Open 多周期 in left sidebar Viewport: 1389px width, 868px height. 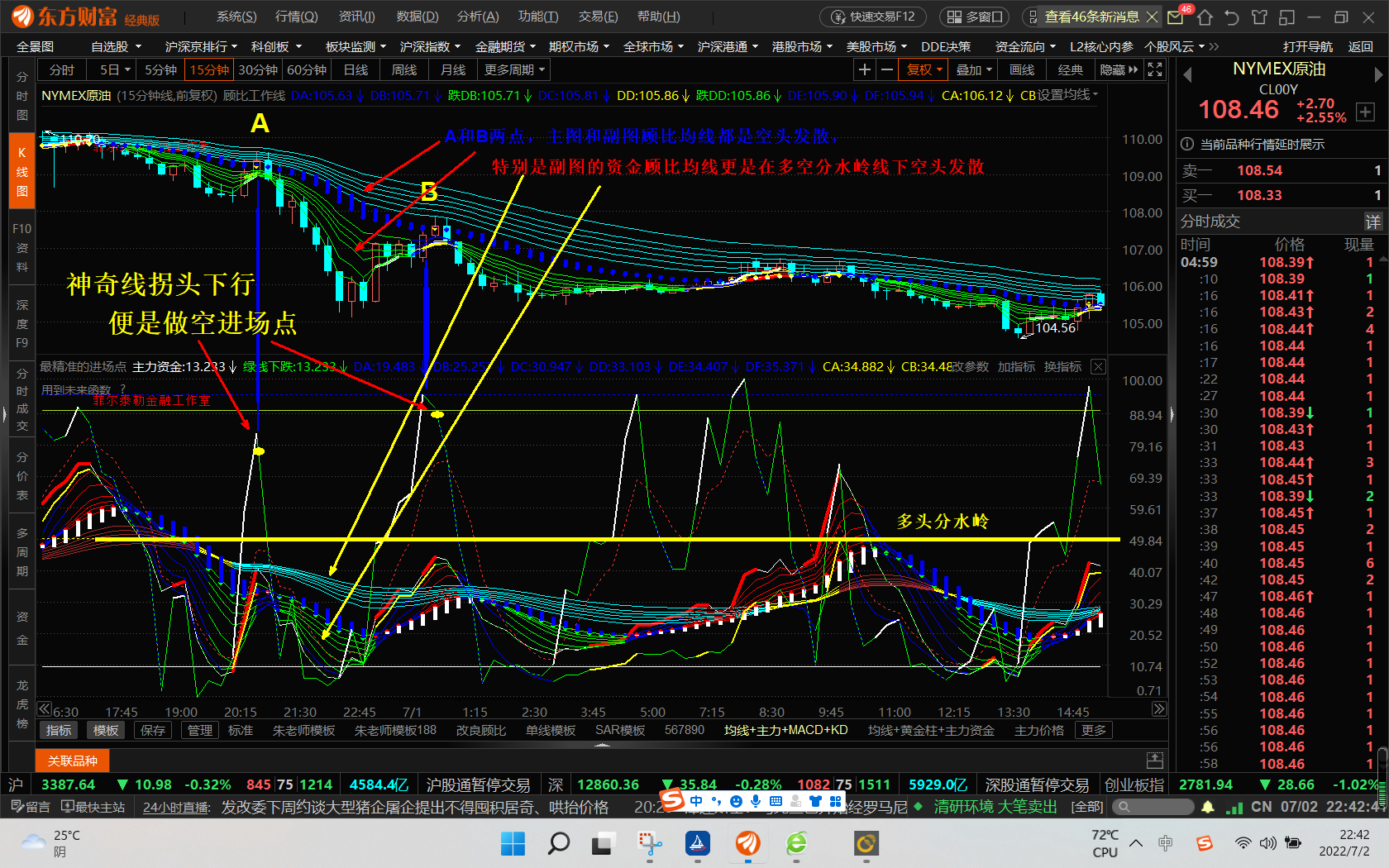coord(22,551)
